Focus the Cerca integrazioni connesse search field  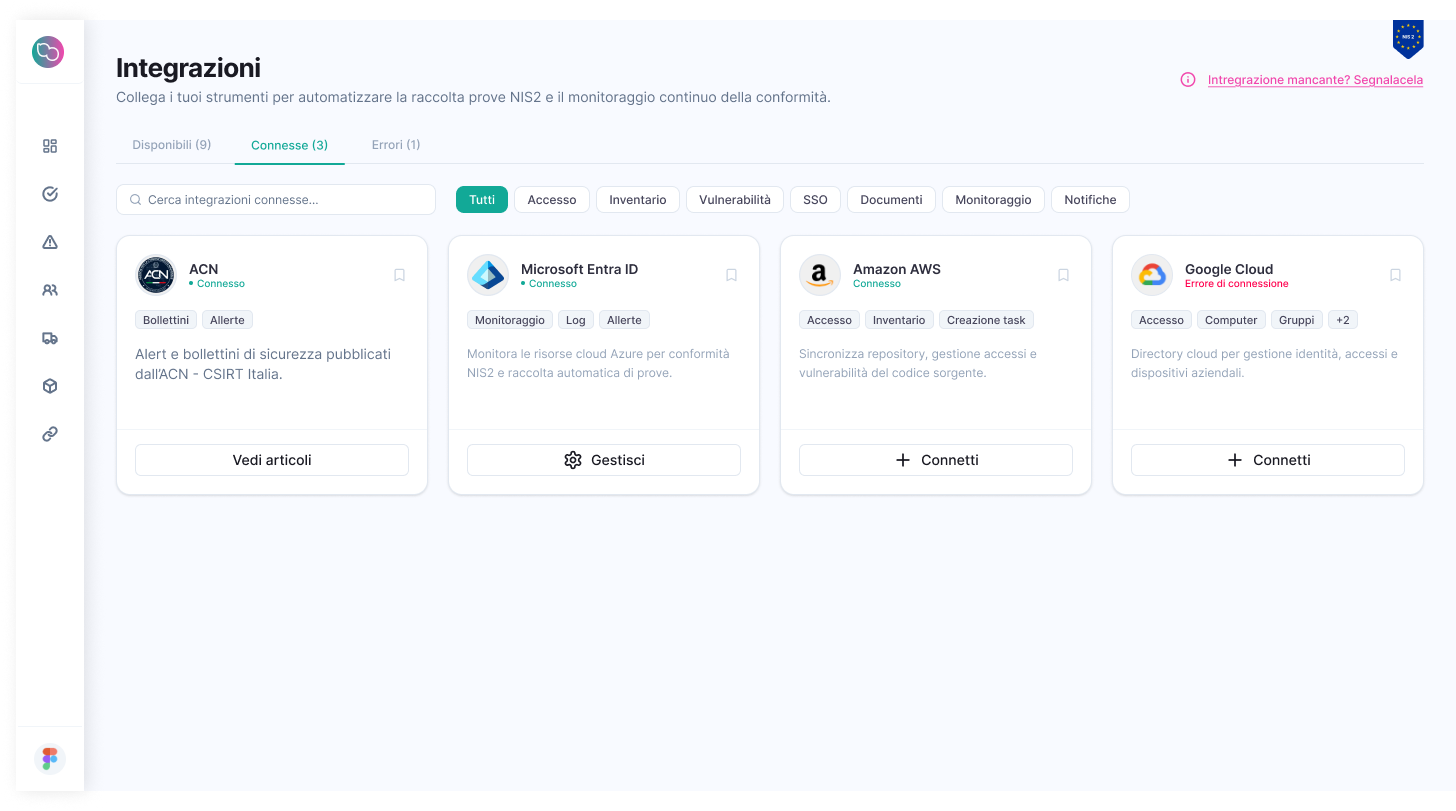[x=276, y=200]
